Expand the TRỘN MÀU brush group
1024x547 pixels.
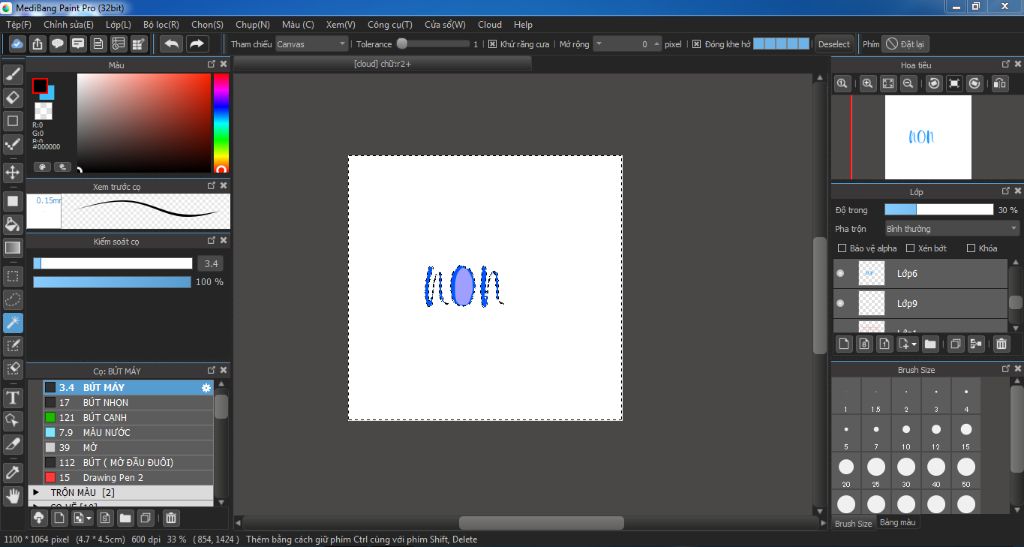point(37,492)
